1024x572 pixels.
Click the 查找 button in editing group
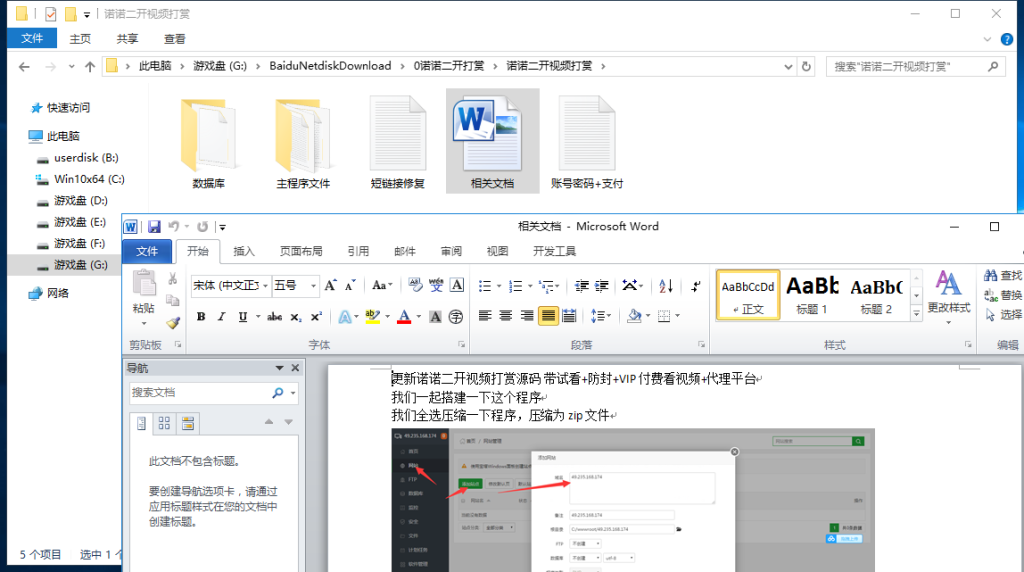[1003, 276]
